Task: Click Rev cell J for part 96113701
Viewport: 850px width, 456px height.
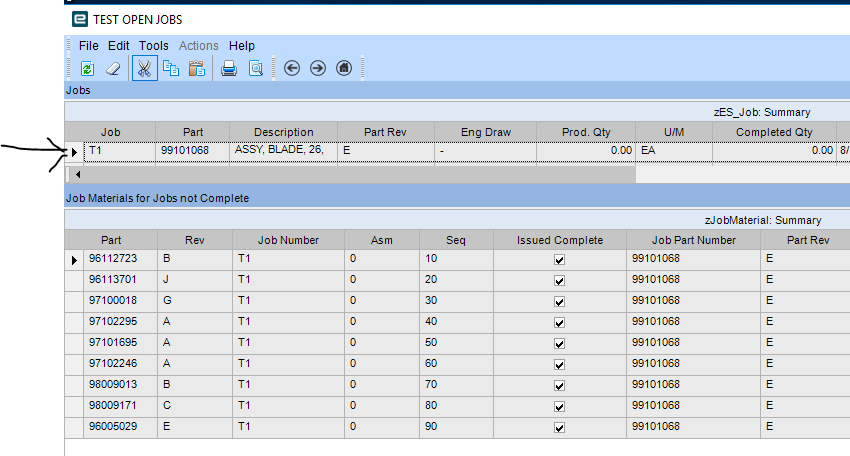Action: pyautogui.click(x=195, y=281)
